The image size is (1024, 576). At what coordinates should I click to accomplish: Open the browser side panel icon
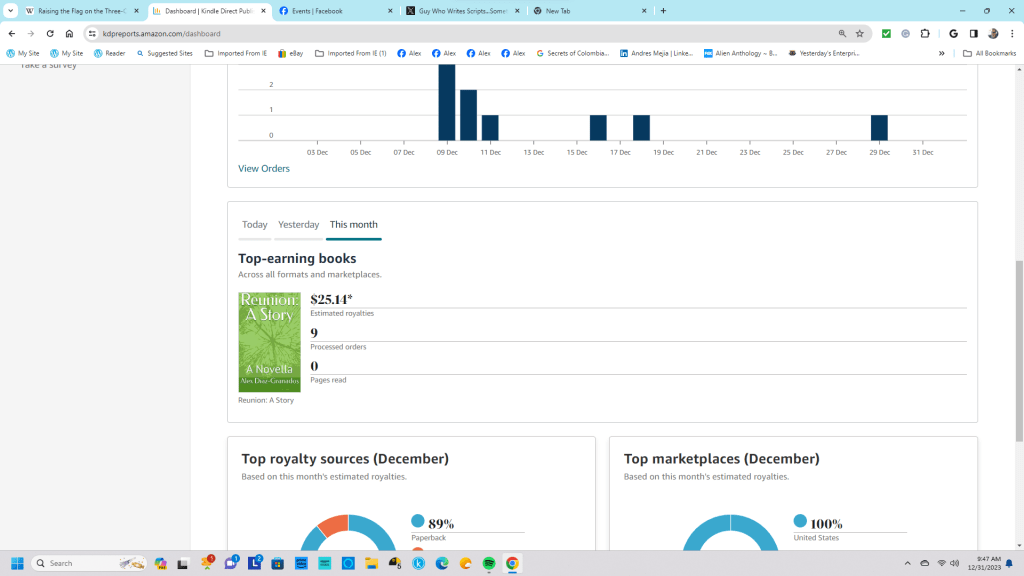[973, 33]
